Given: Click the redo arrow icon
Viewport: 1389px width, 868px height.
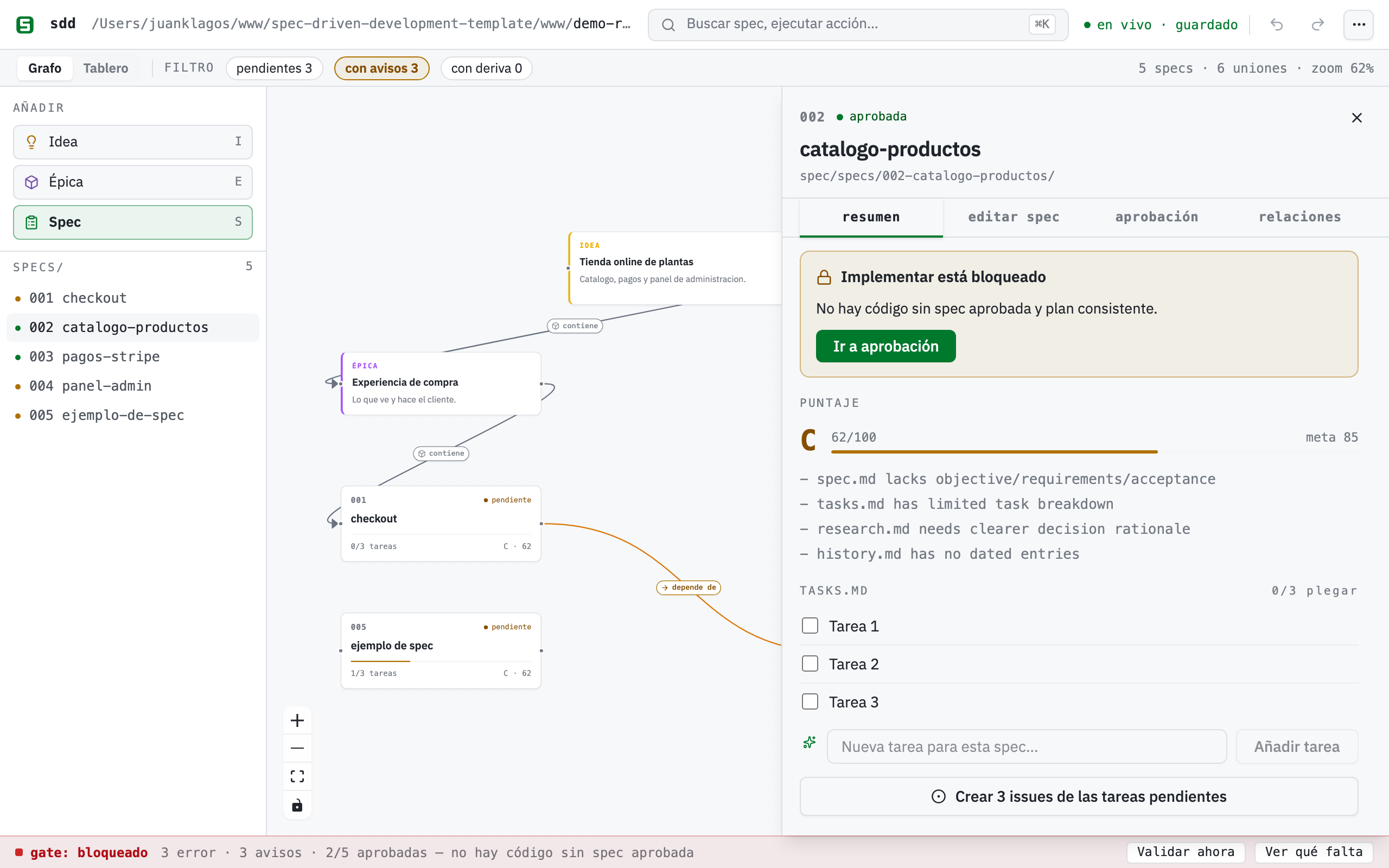Looking at the screenshot, I should click(1317, 25).
